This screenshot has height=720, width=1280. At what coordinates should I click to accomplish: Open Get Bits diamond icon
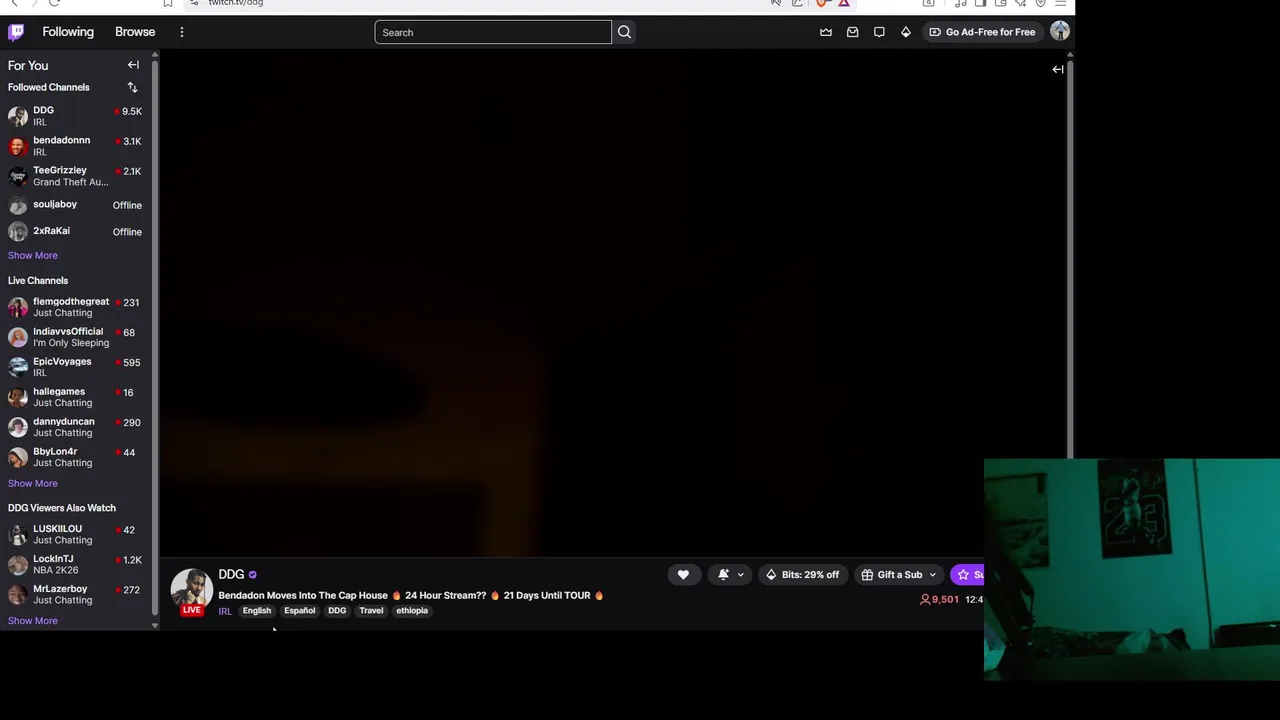pyautogui.click(x=906, y=32)
